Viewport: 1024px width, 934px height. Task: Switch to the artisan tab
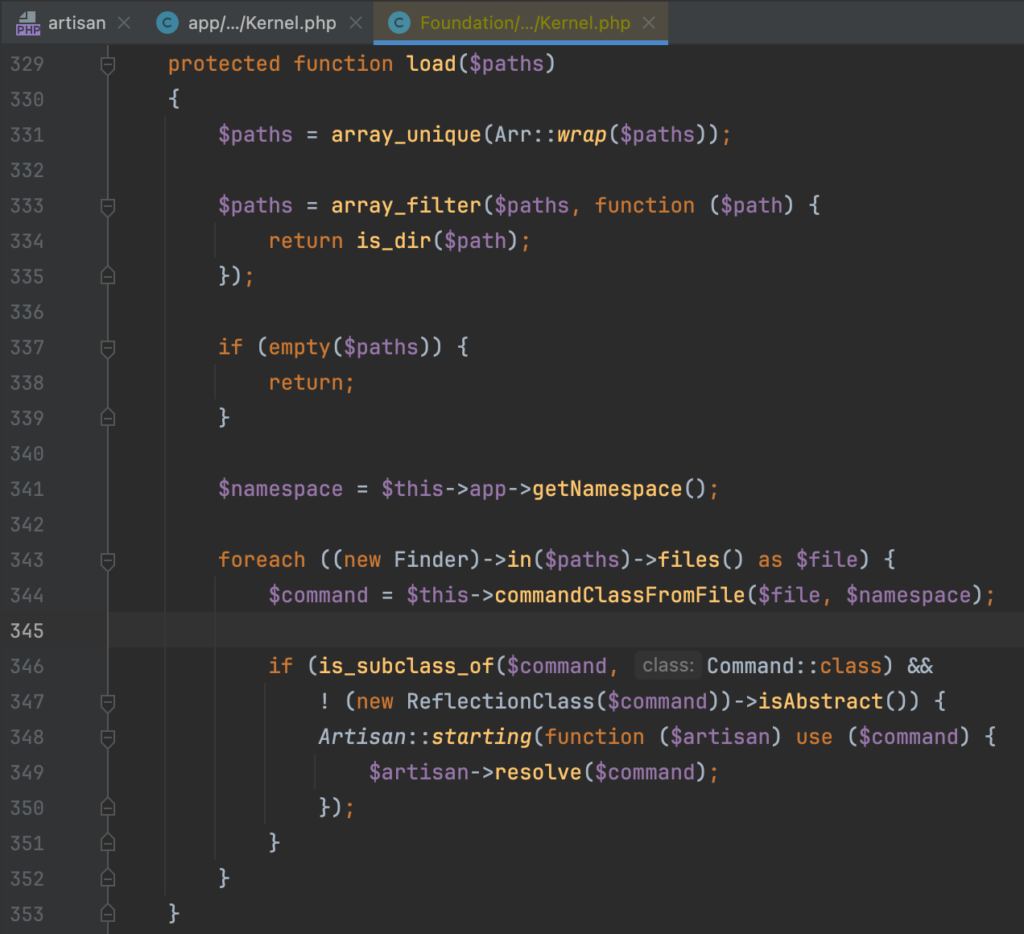click(x=77, y=22)
